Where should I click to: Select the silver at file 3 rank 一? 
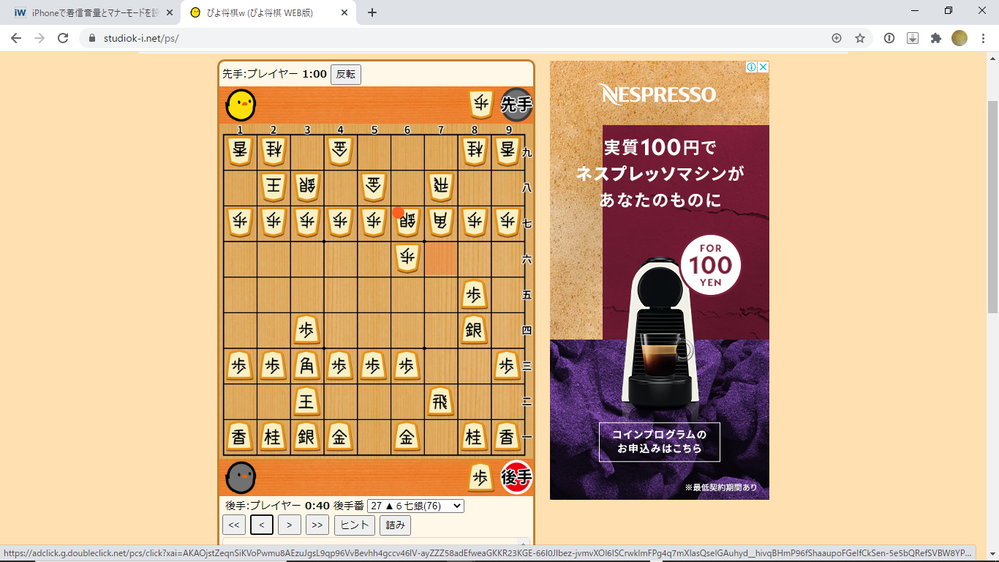point(306,437)
